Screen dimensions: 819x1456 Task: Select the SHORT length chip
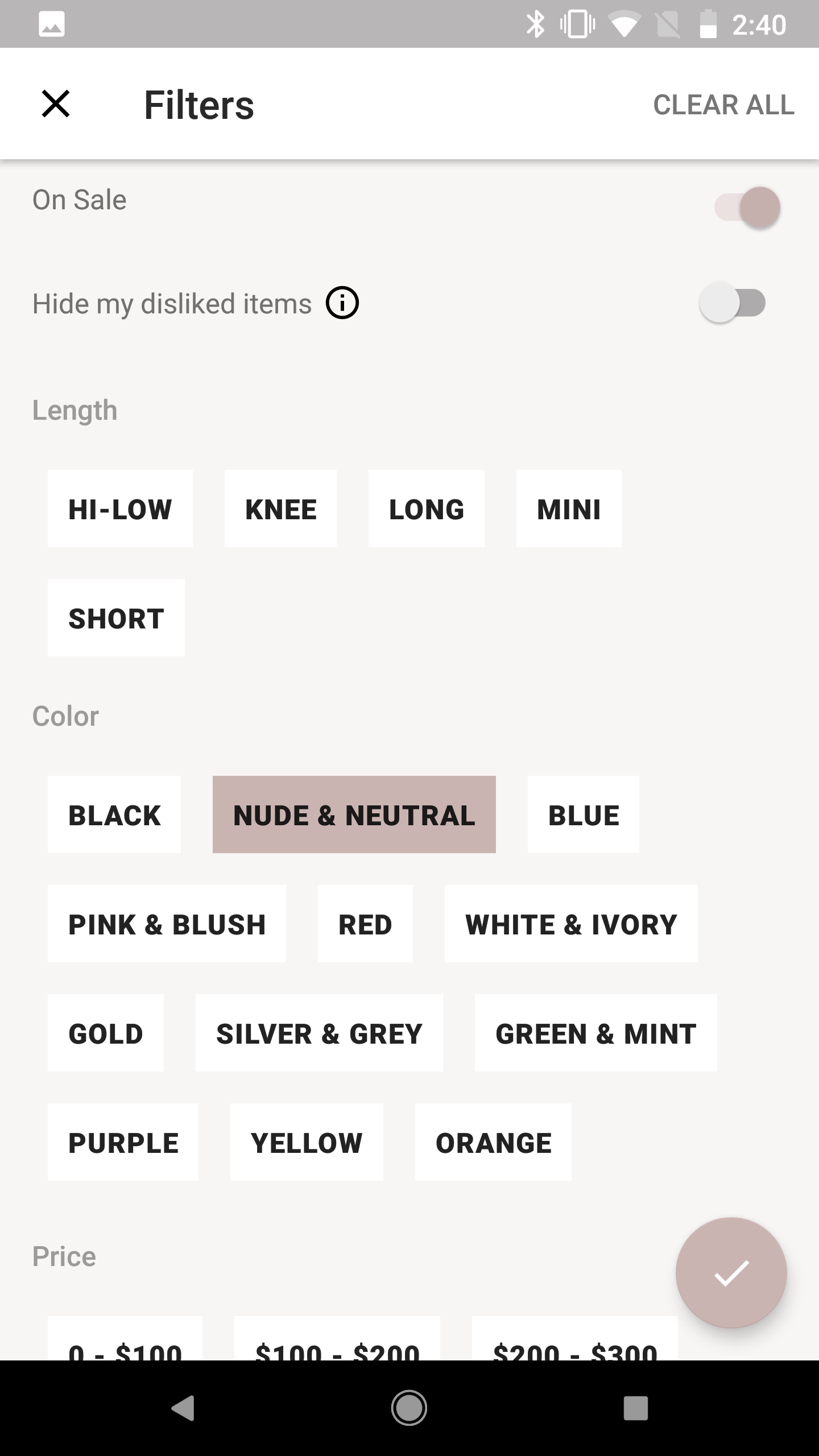click(116, 618)
